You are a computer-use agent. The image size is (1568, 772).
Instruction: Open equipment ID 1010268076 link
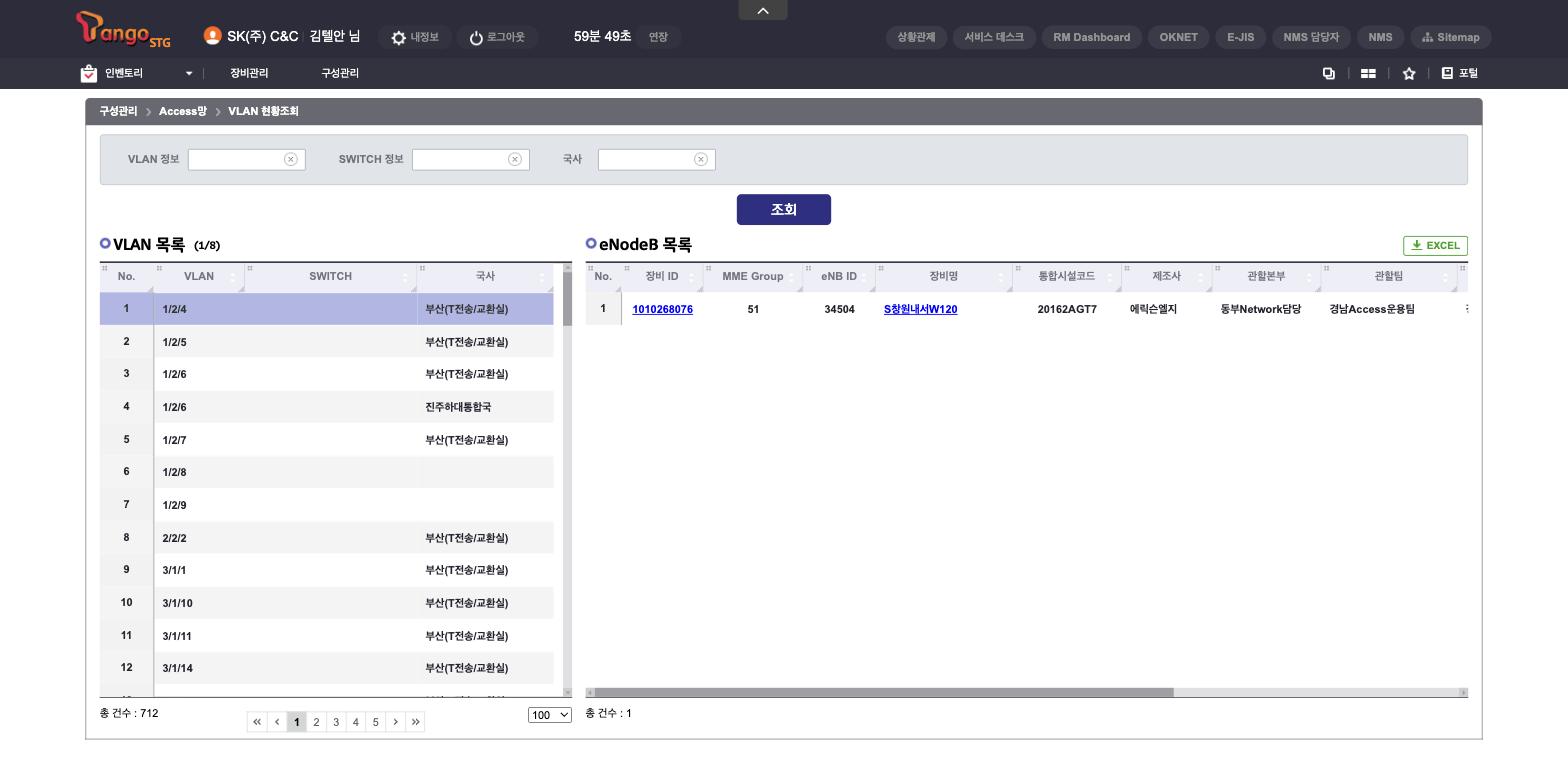coord(663,310)
